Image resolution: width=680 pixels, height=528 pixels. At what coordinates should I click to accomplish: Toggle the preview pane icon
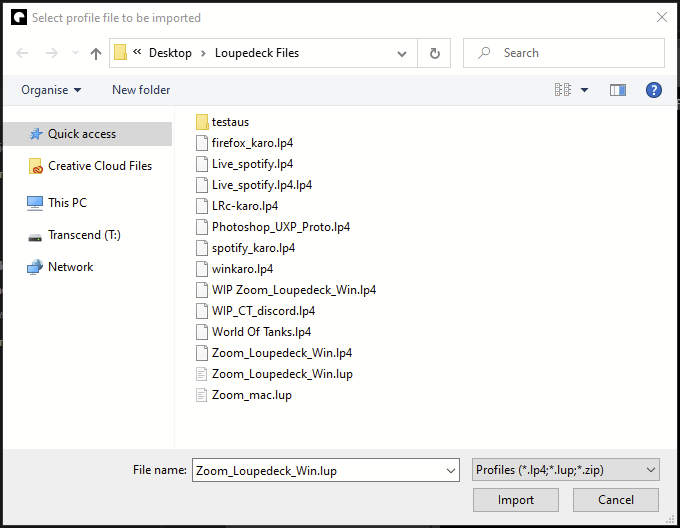pyautogui.click(x=618, y=90)
